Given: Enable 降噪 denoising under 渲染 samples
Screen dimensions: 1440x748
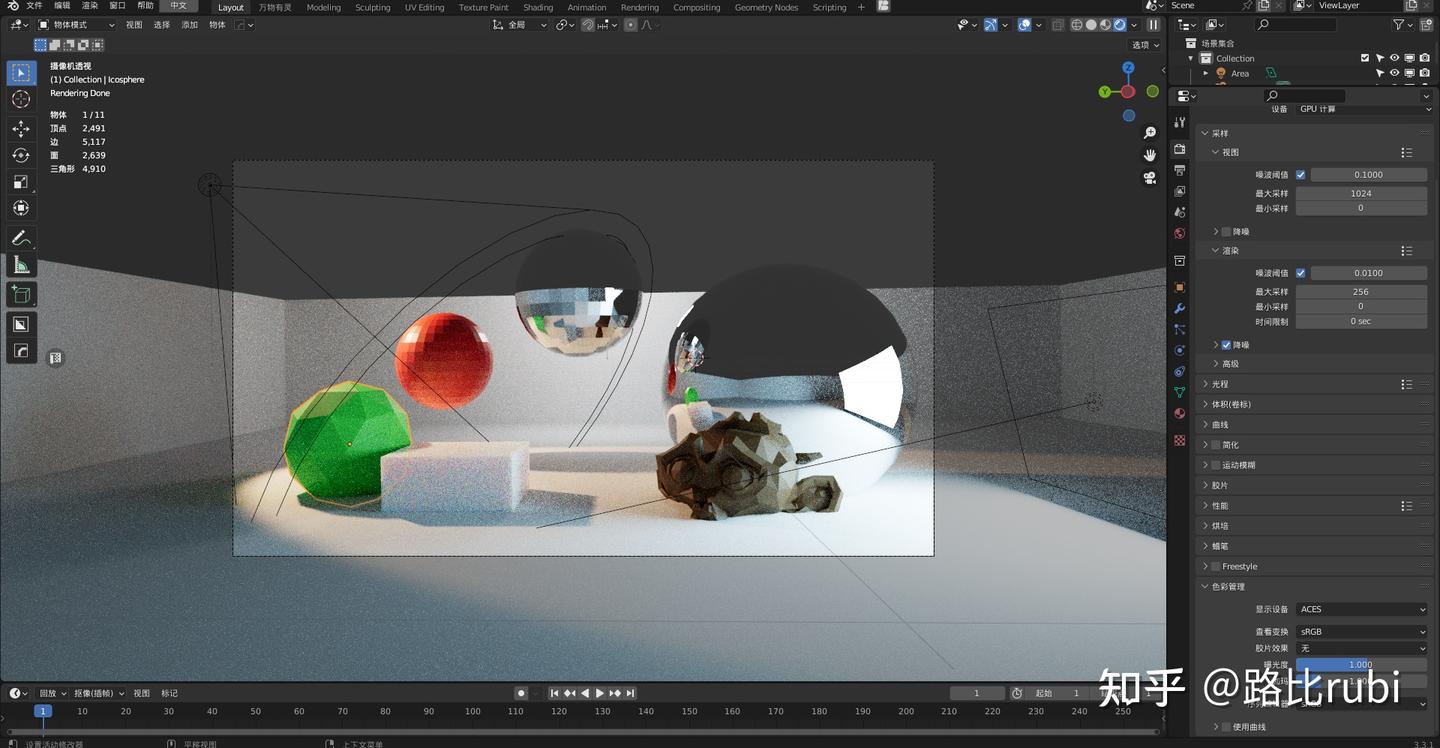Looking at the screenshot, I should tap(1226, 345).
